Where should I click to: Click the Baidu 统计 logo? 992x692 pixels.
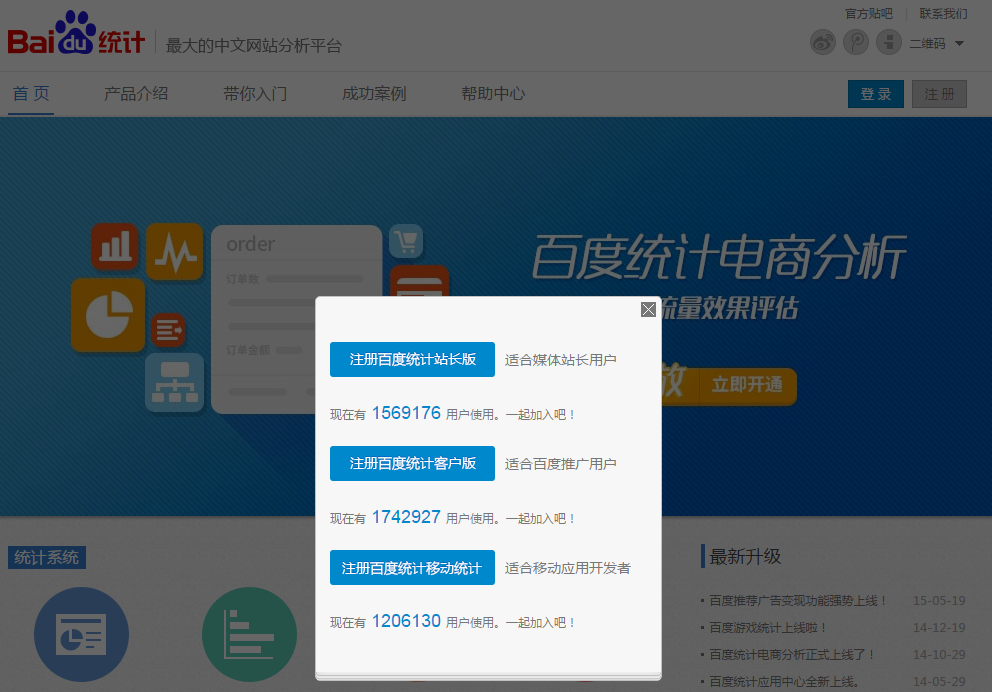point(77,38)
